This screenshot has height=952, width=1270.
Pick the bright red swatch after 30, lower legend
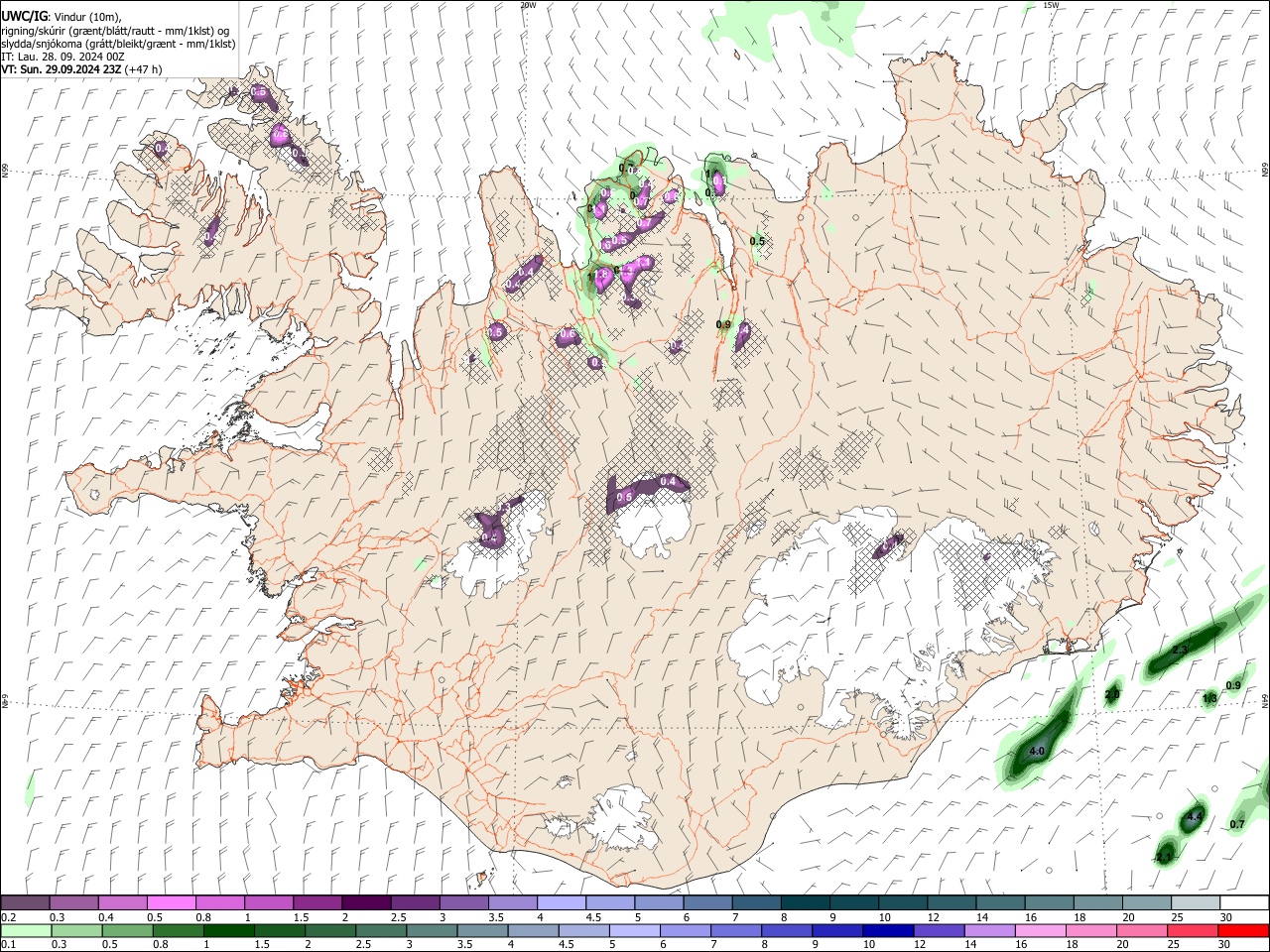1242,930
